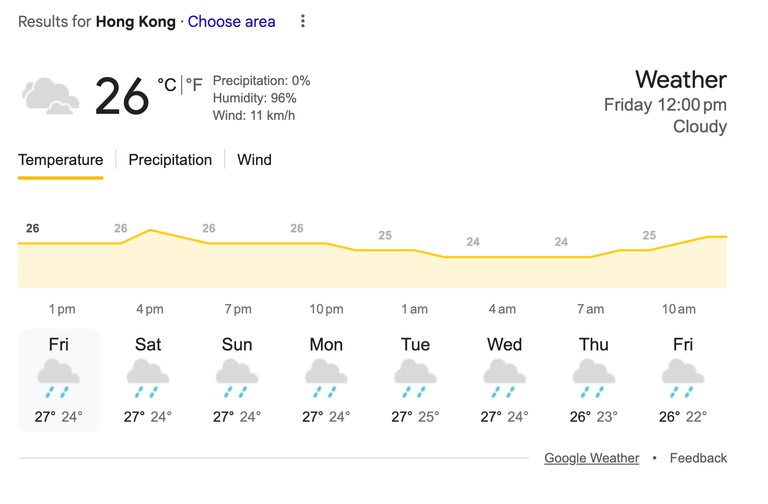Image resolution: width=768 pixels, height=504 pixels.
Task: Click the Feedback link
Action: [x=698, y=458]
